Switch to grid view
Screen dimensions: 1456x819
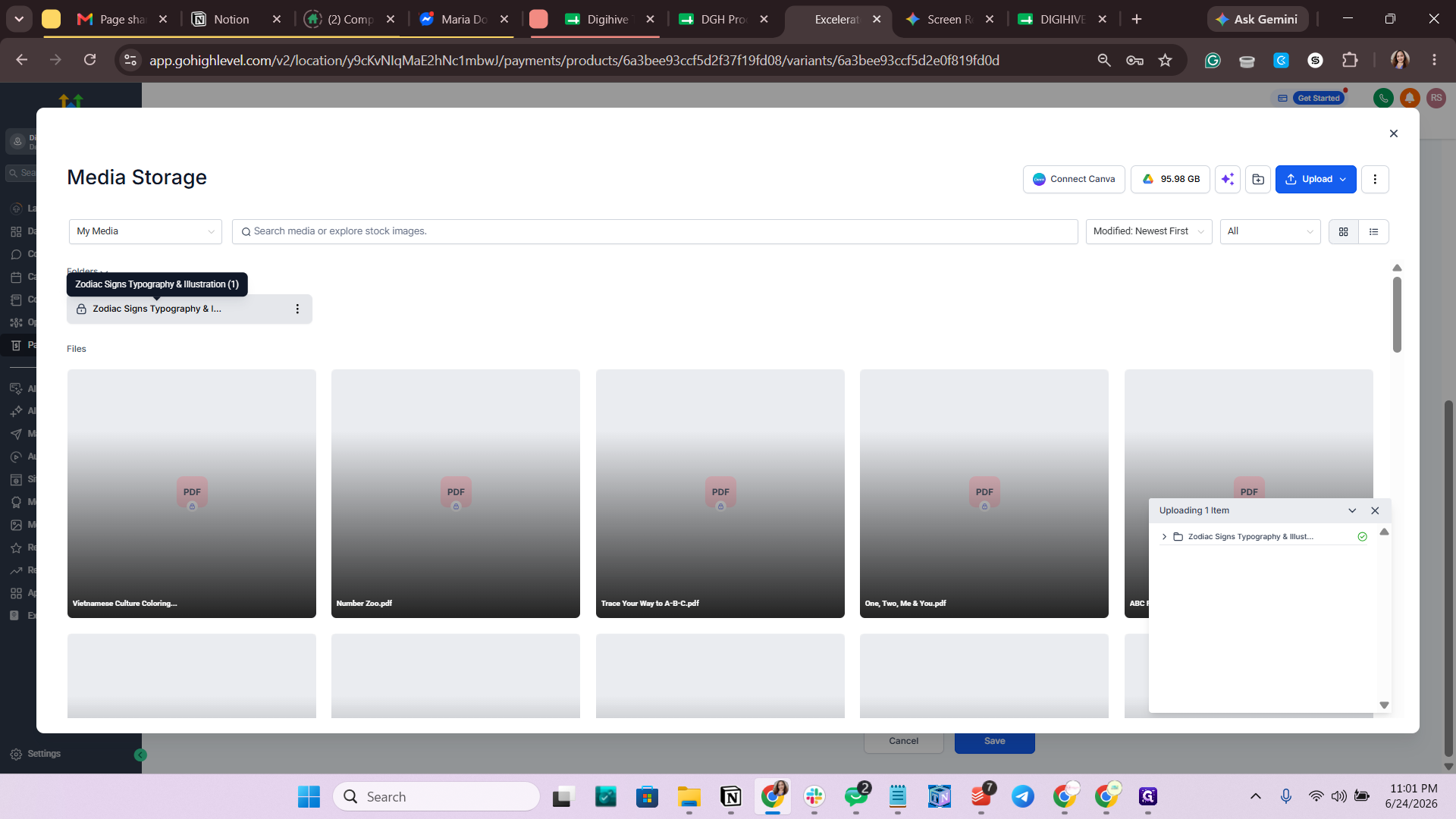pyautogui.click(x=1344, y=232)
